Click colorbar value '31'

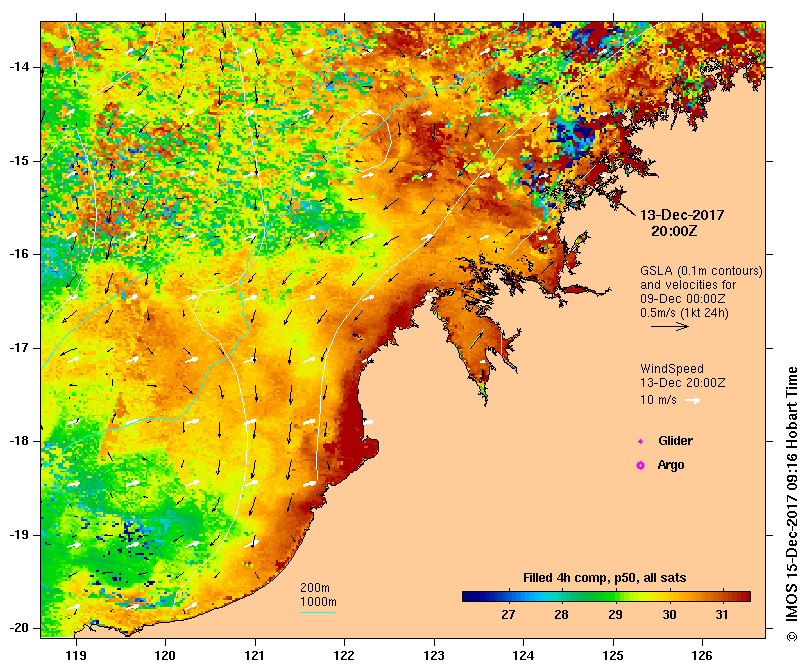coord(722,615)
